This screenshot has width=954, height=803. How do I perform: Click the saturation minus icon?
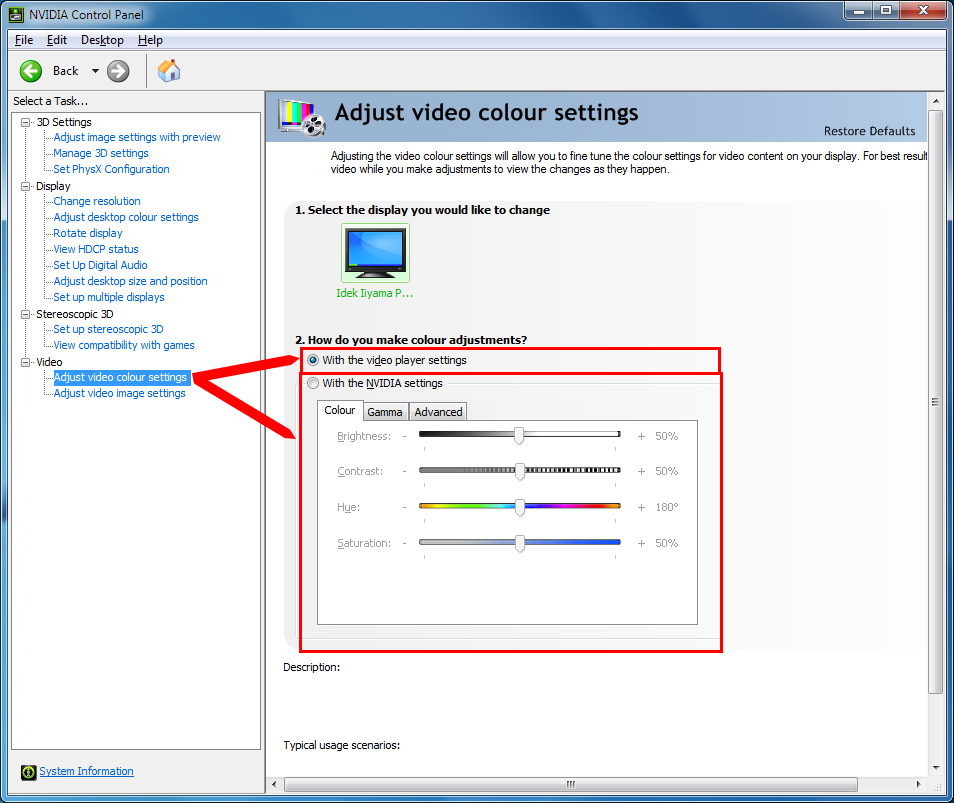point(404,543)
